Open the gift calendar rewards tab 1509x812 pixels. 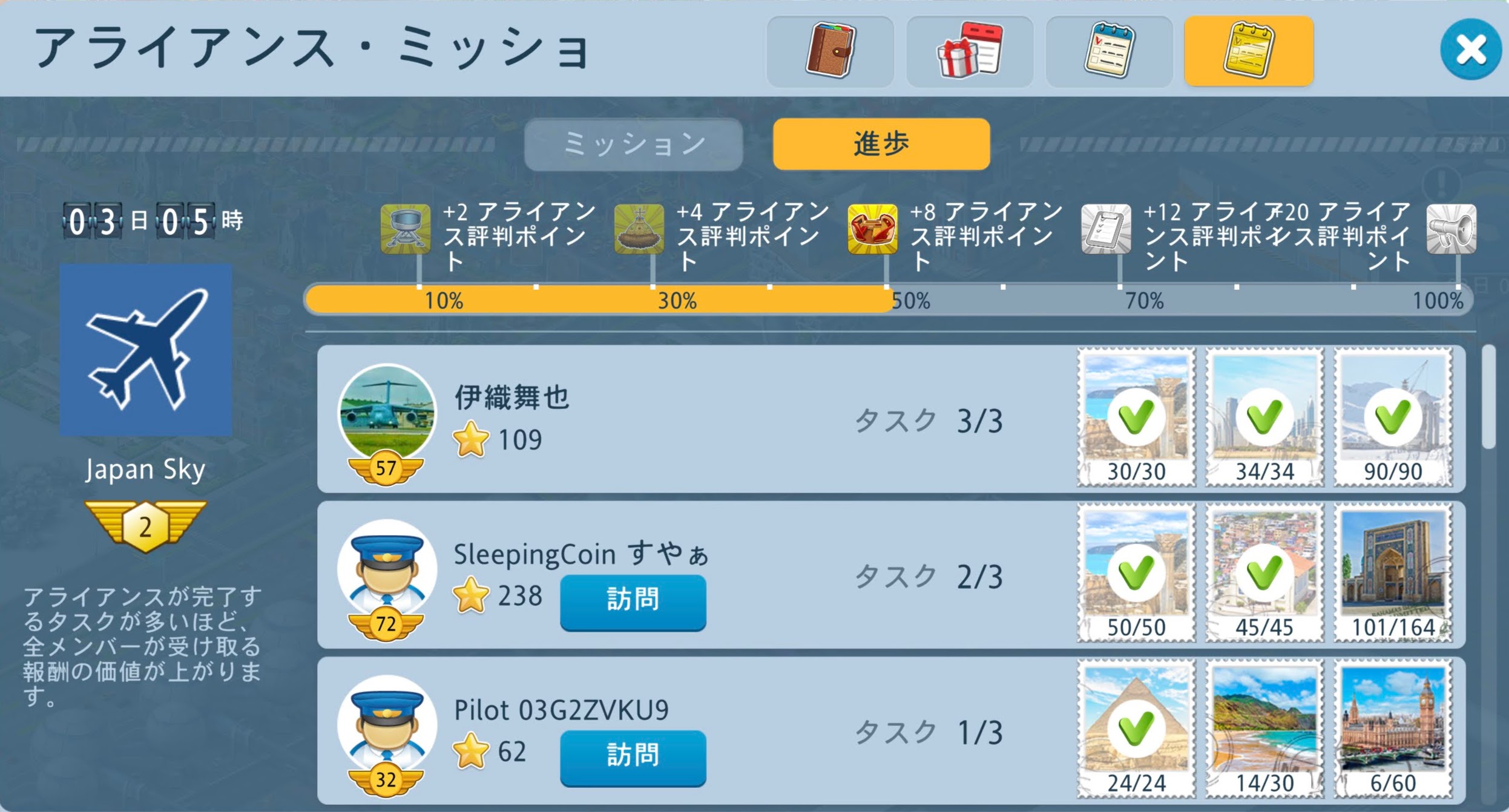[x=970, y=51]
